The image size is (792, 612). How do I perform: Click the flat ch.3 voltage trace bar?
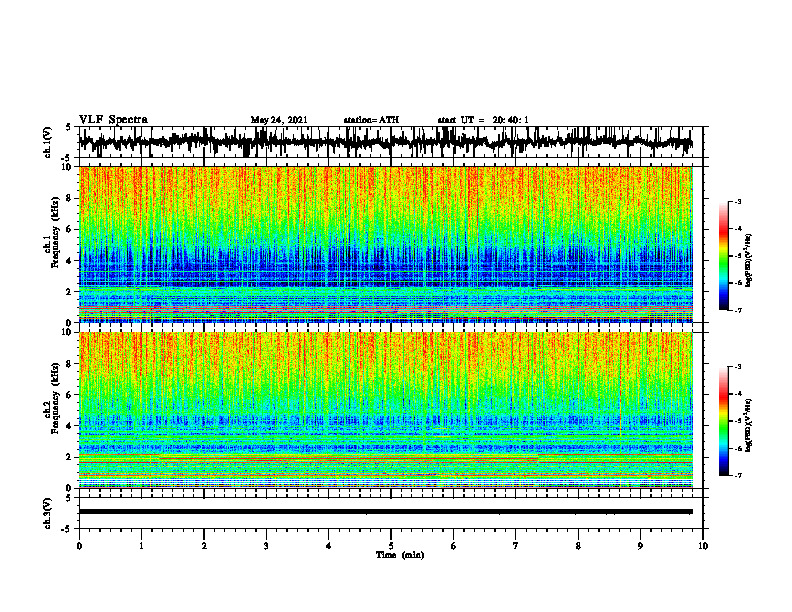point(385,512)
